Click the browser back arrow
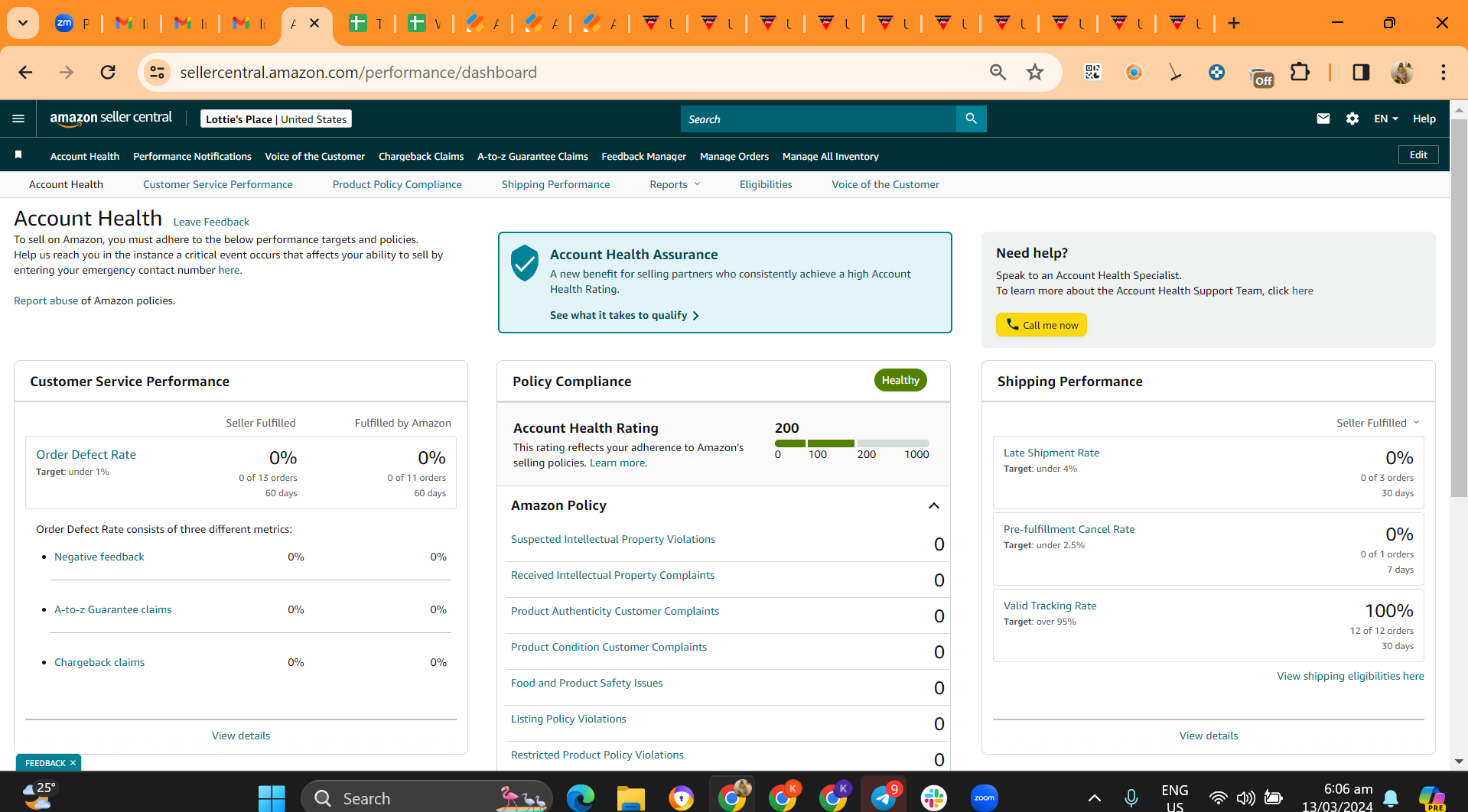The width and height of the screenshot is (1468, 812). pos(25,72)
